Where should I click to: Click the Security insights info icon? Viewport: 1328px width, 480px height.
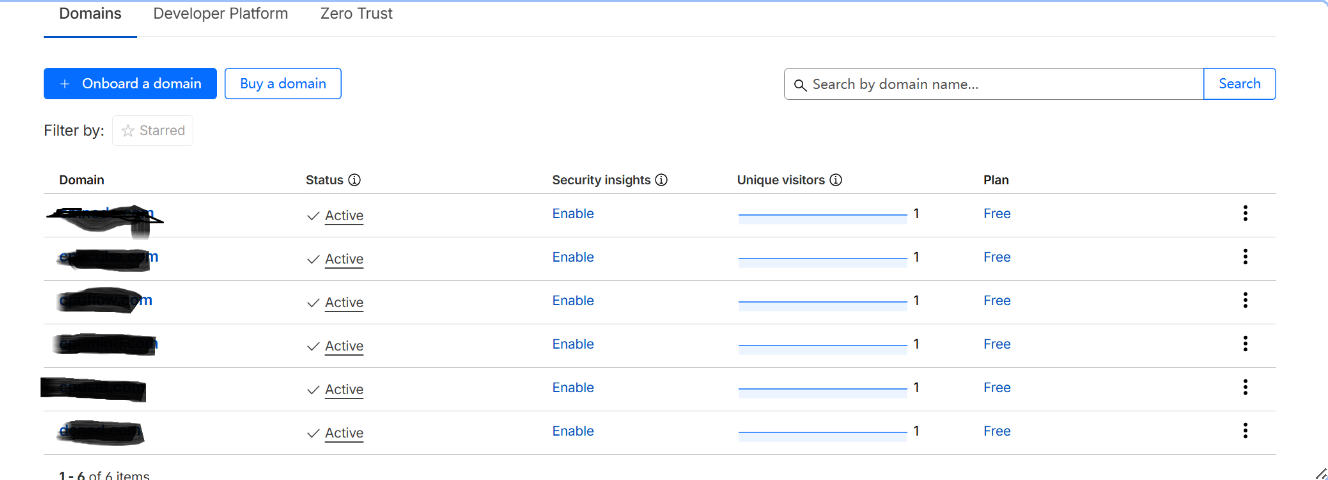pyautogui.click(x=661, y=180)
